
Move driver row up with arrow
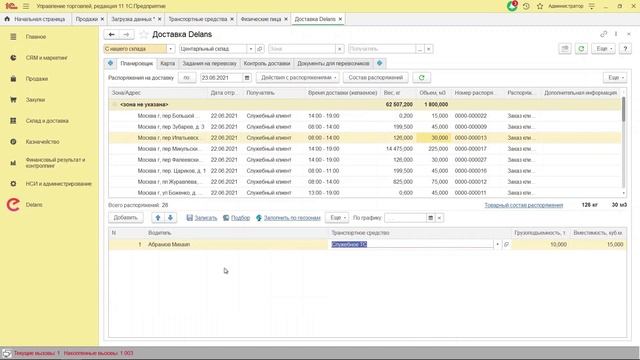click(x=158, y=218)
